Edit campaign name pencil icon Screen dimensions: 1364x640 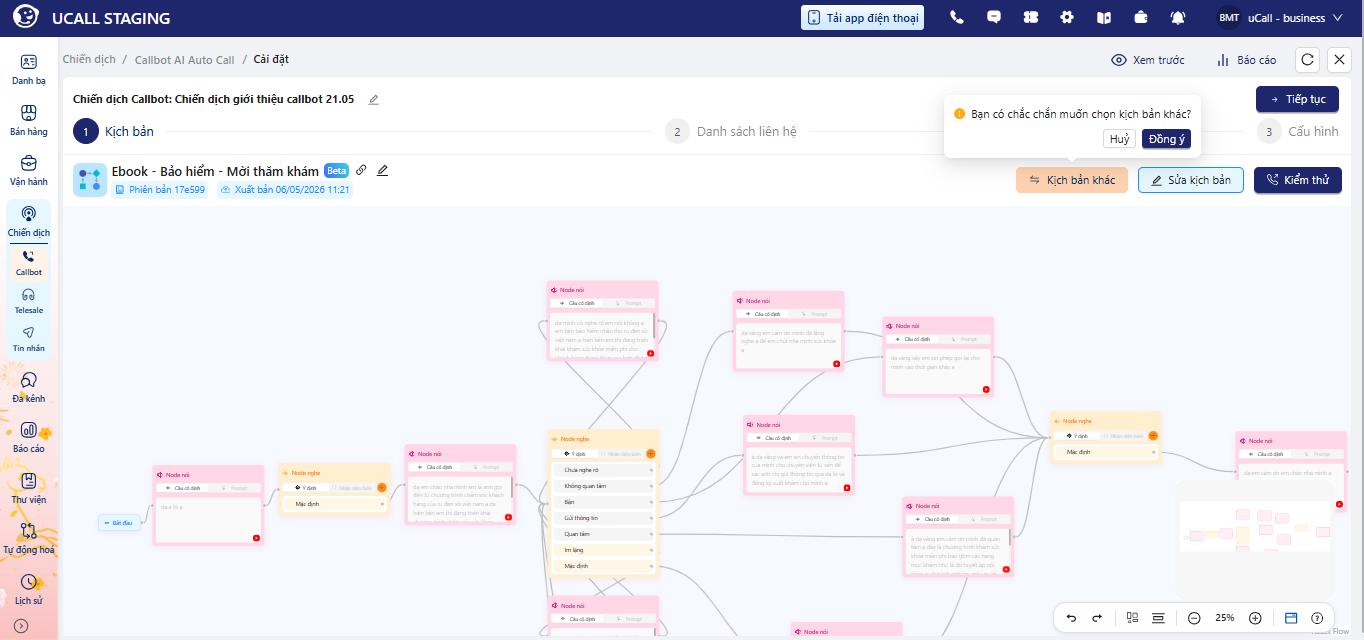pyautogui.click(x=374, y=99)
